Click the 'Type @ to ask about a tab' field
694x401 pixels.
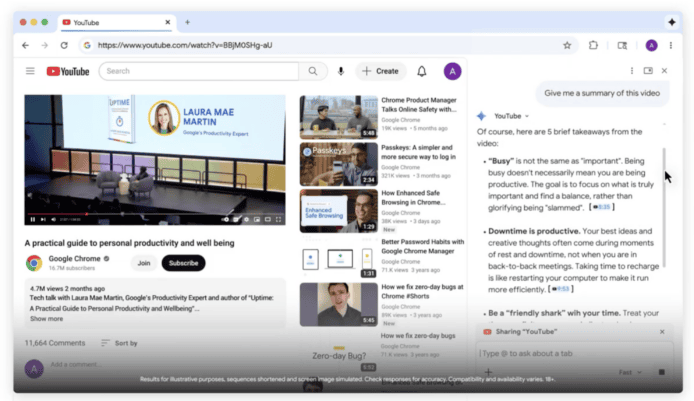574,353
